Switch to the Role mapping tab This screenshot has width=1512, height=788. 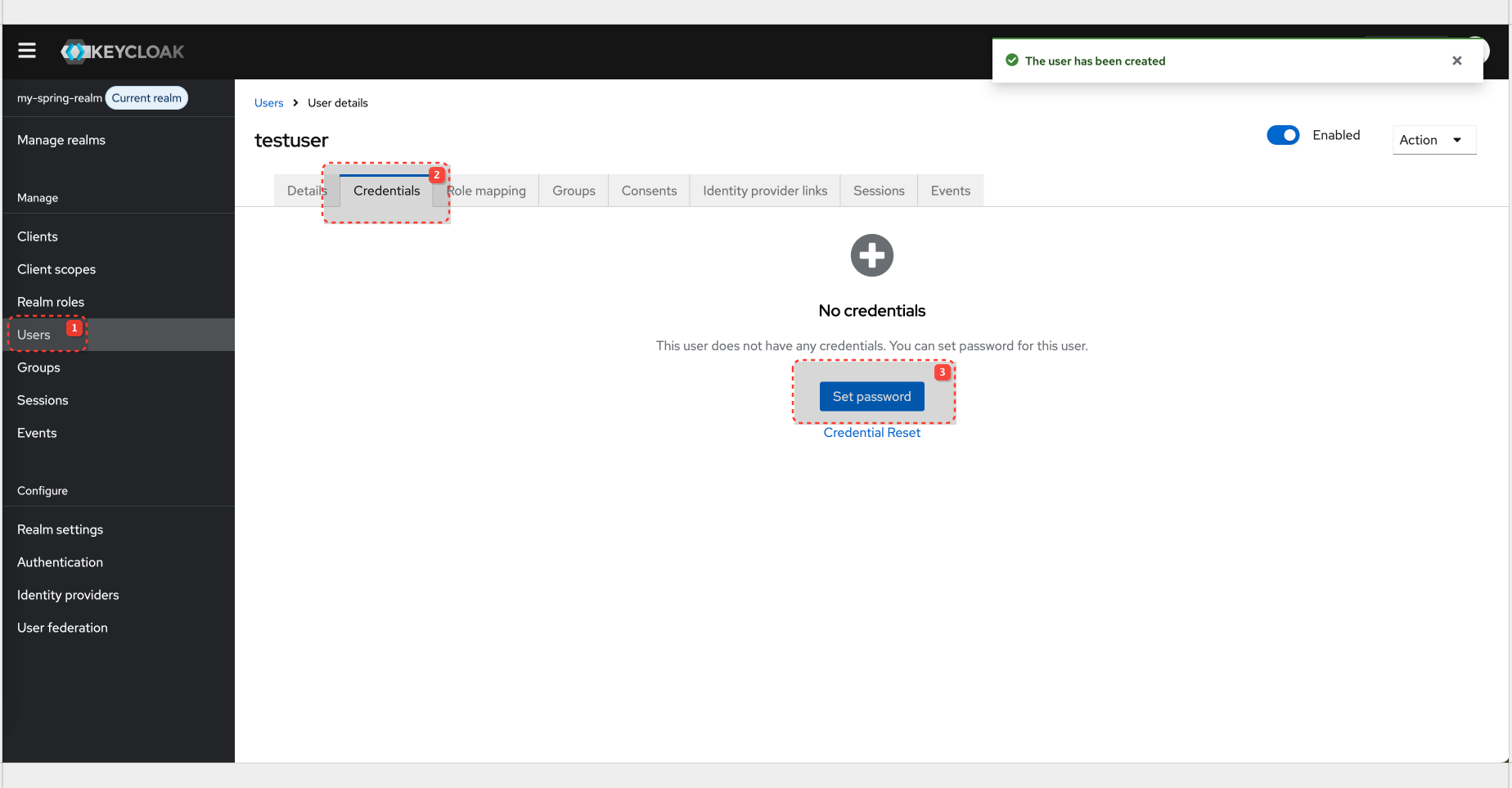point(488,190)
